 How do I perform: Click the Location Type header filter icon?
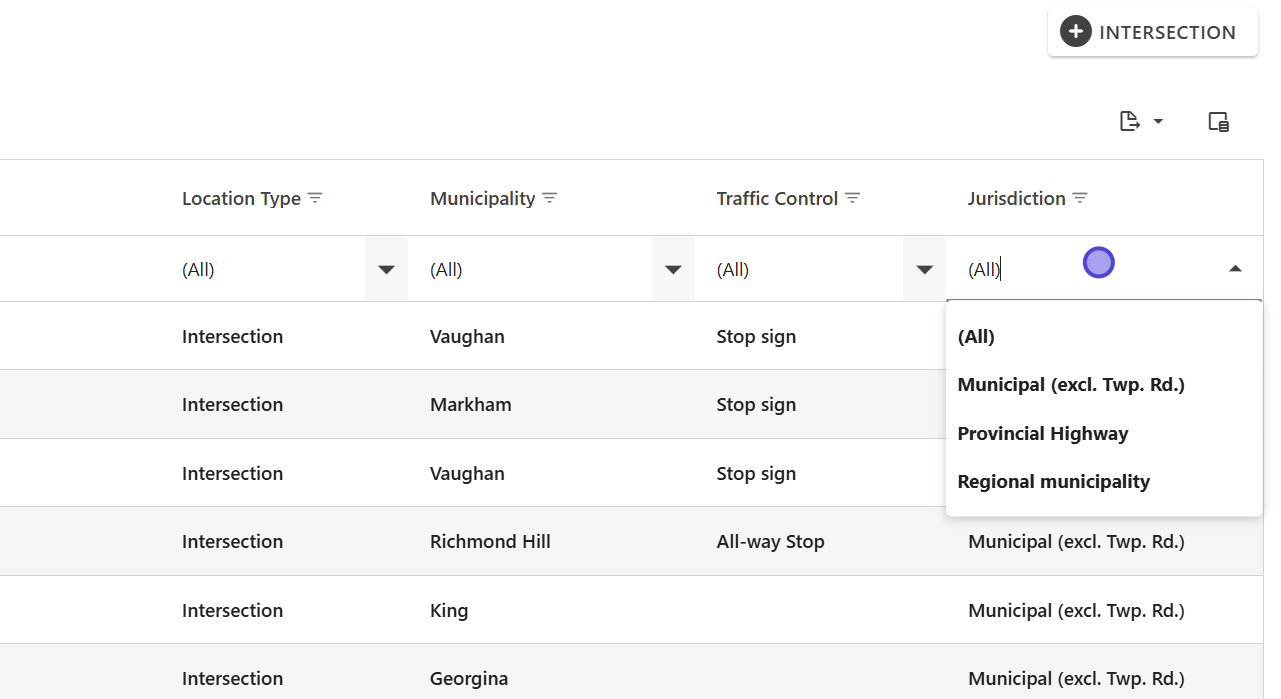[315, 198]
